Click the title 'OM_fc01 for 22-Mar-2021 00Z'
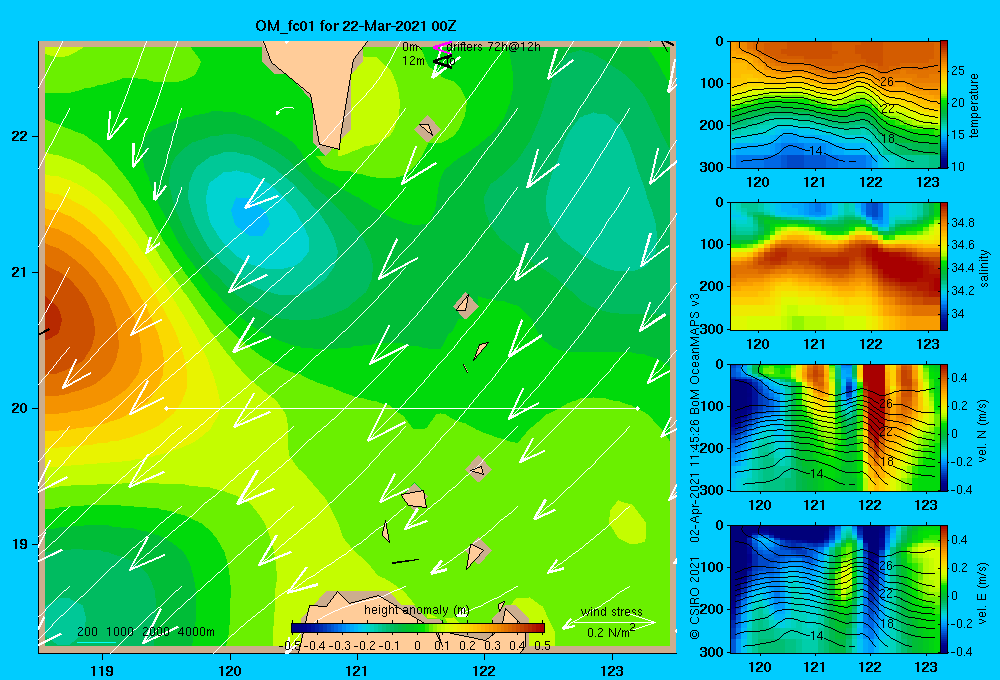 coord(356,26)
